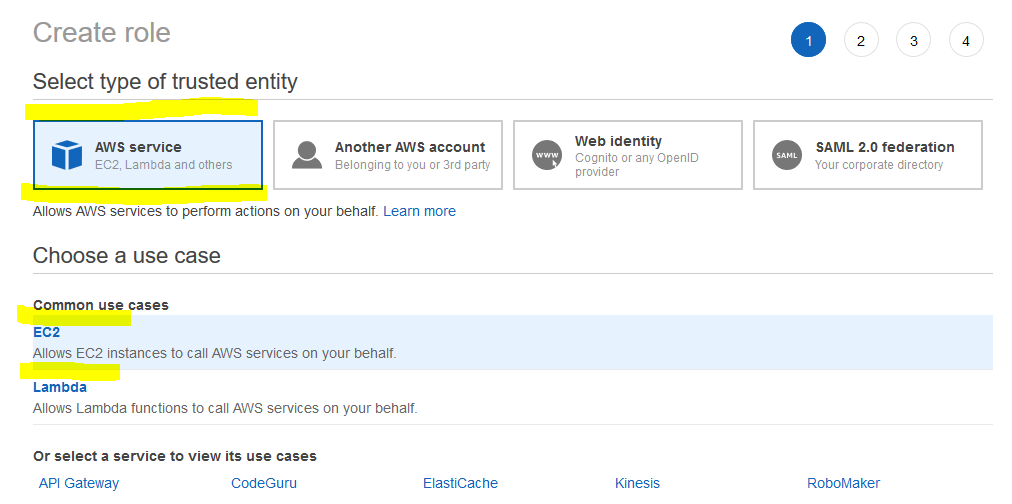The image size is (1012, 504).
Task: Click 'Allows Lambda functions to call AWS services' text
Action: click(x=225, y=408)
